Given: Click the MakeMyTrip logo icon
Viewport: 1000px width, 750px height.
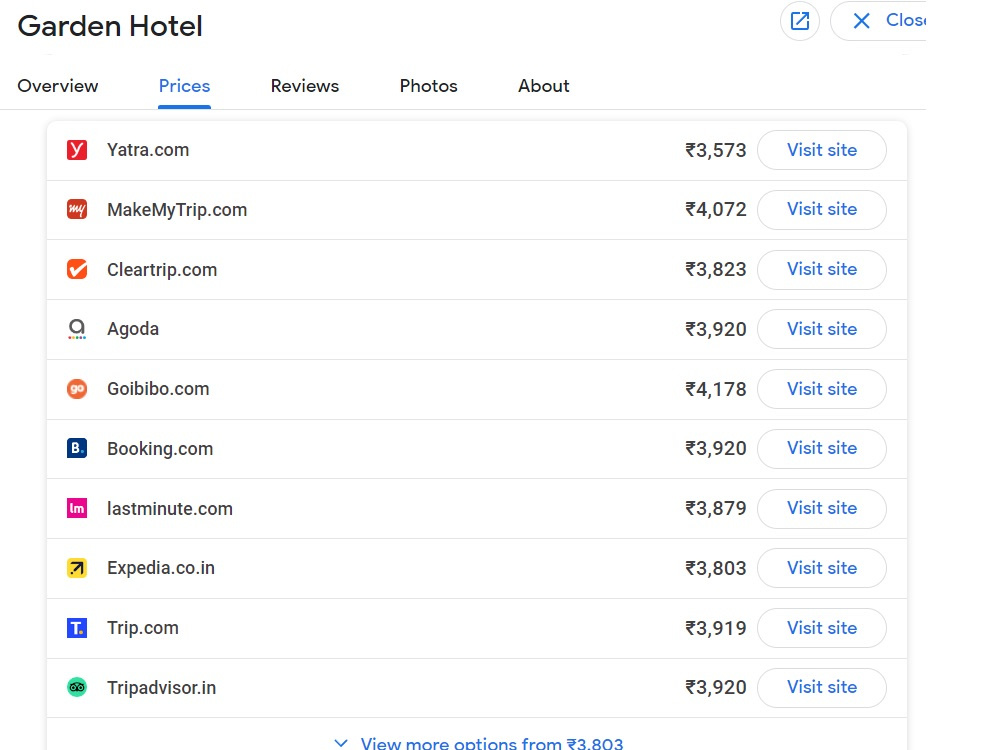Looking at the screenshot, I should [x=77, y=209].
